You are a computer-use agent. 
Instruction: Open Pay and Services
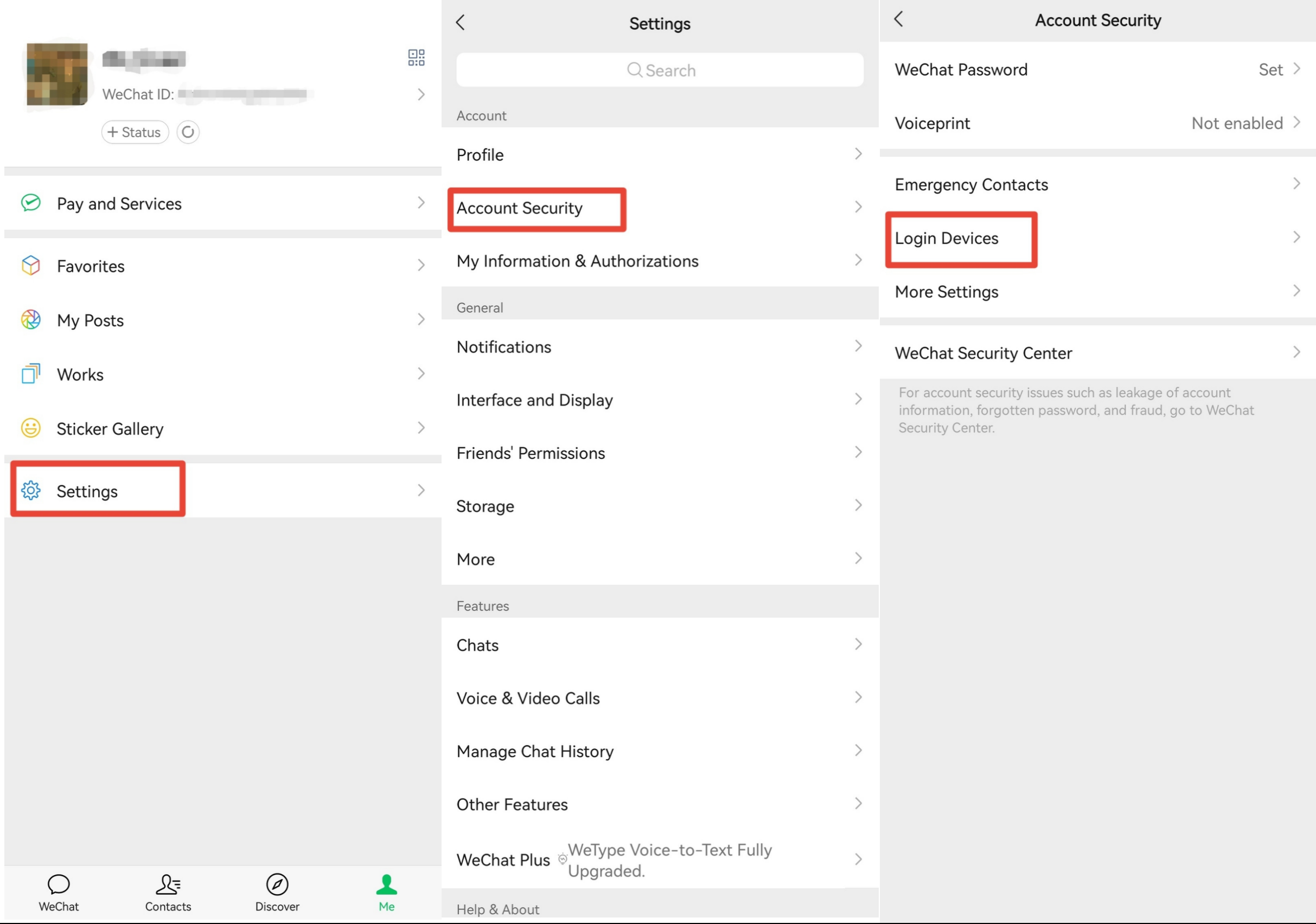223,203
